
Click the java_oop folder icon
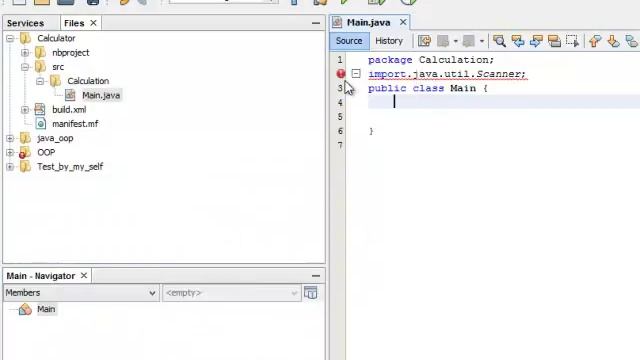[x=25, y=138]
